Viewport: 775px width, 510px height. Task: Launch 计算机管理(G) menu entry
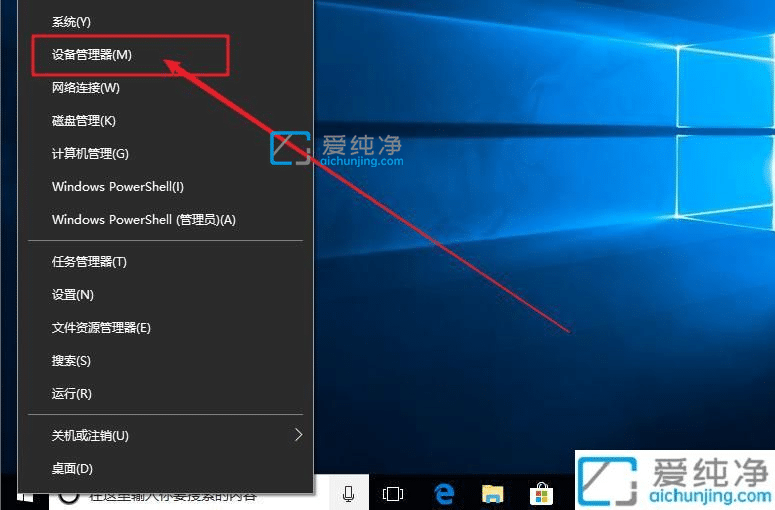tap(166, 154)
